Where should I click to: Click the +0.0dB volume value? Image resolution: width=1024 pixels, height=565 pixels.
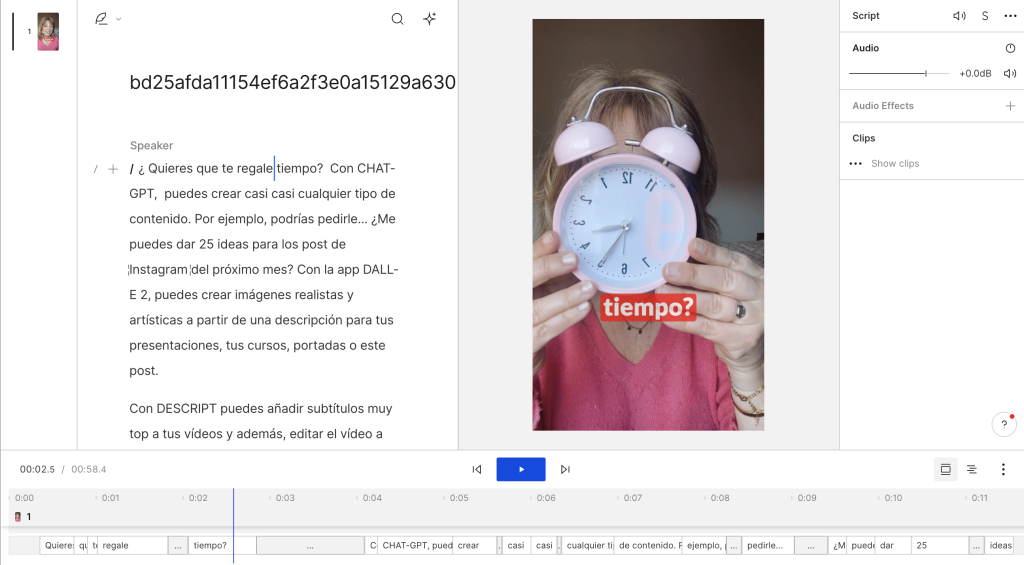[975, 73]
